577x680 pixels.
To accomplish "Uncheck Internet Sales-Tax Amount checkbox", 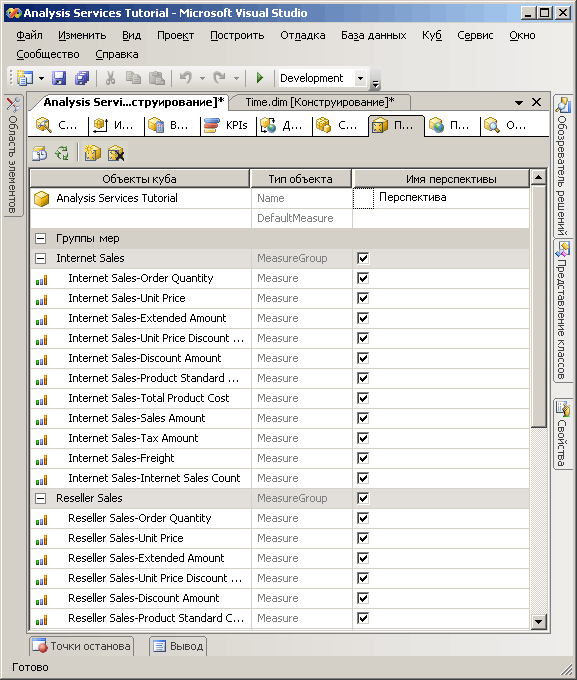I will tap(363, 438).
